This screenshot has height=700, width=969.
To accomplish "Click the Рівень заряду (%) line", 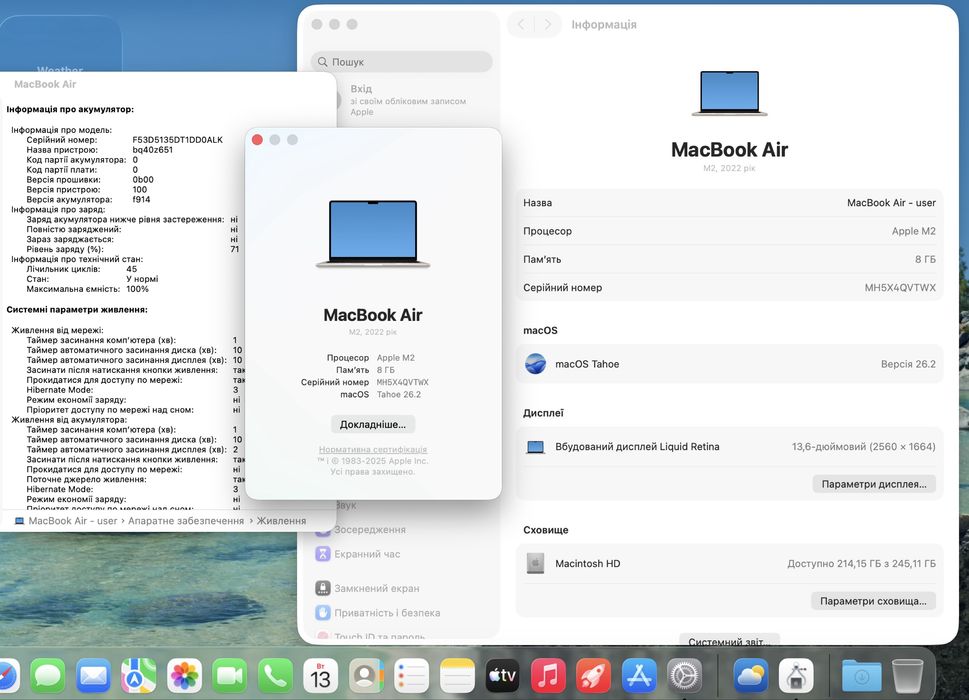I will 132,249.
